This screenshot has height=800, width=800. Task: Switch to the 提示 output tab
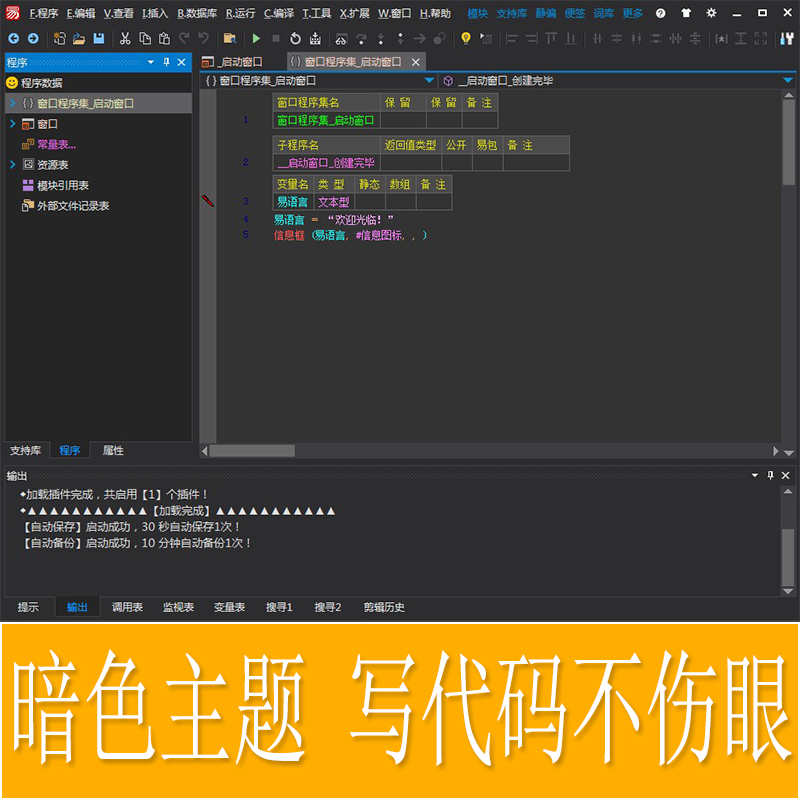tap(28, 607)
